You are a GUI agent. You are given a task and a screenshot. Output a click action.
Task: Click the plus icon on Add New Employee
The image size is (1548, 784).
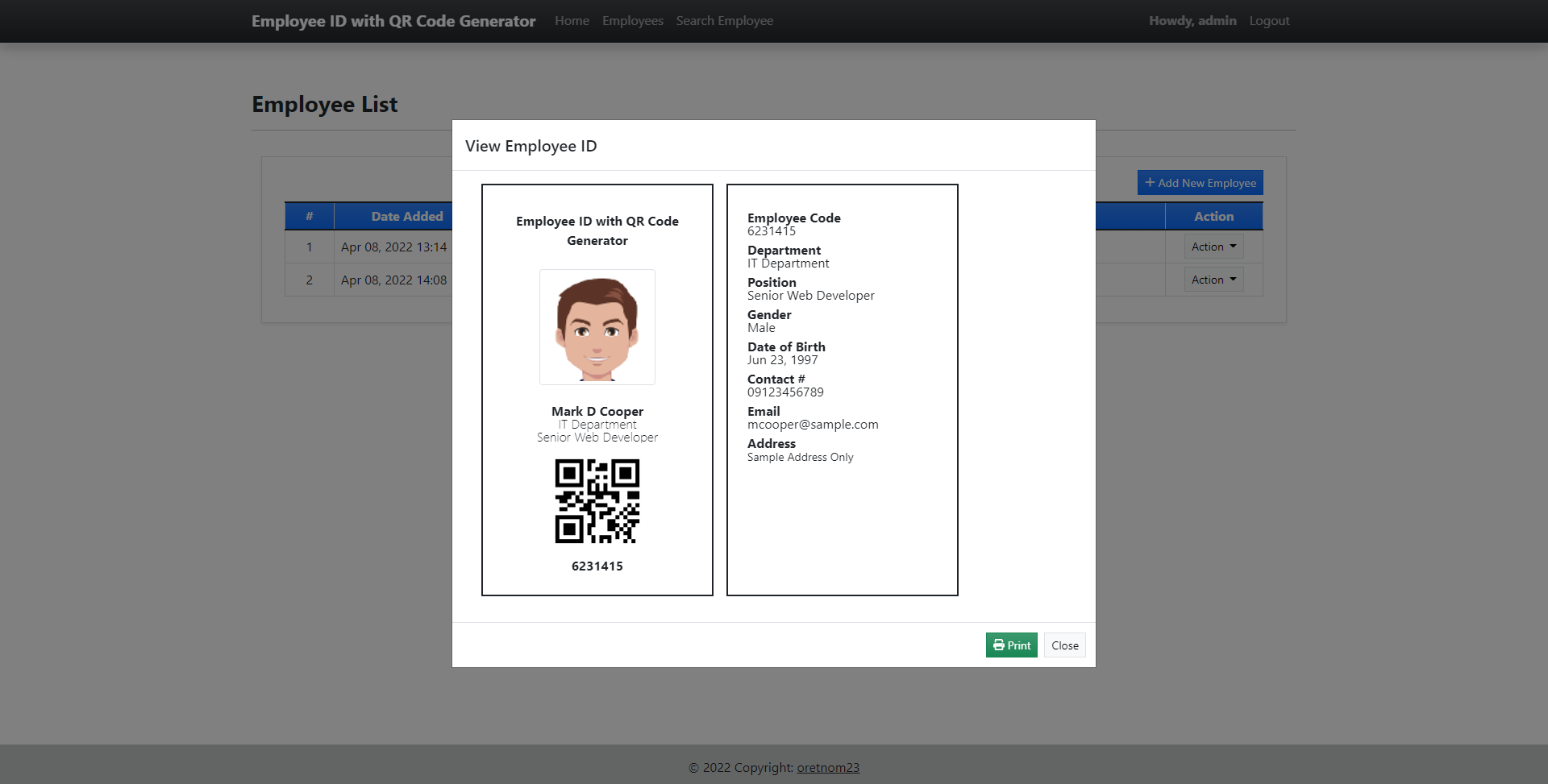(1150, 183)
